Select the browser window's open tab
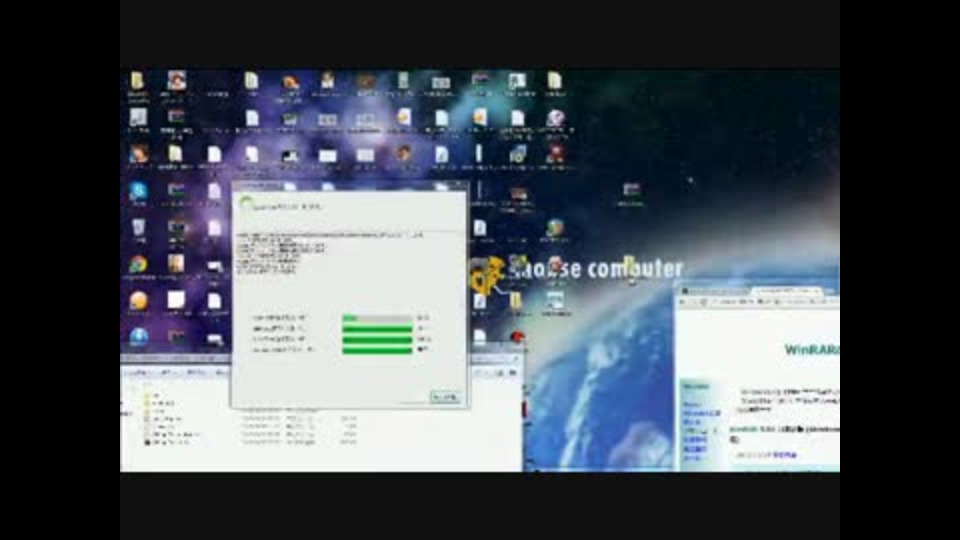 pos(786,290)
